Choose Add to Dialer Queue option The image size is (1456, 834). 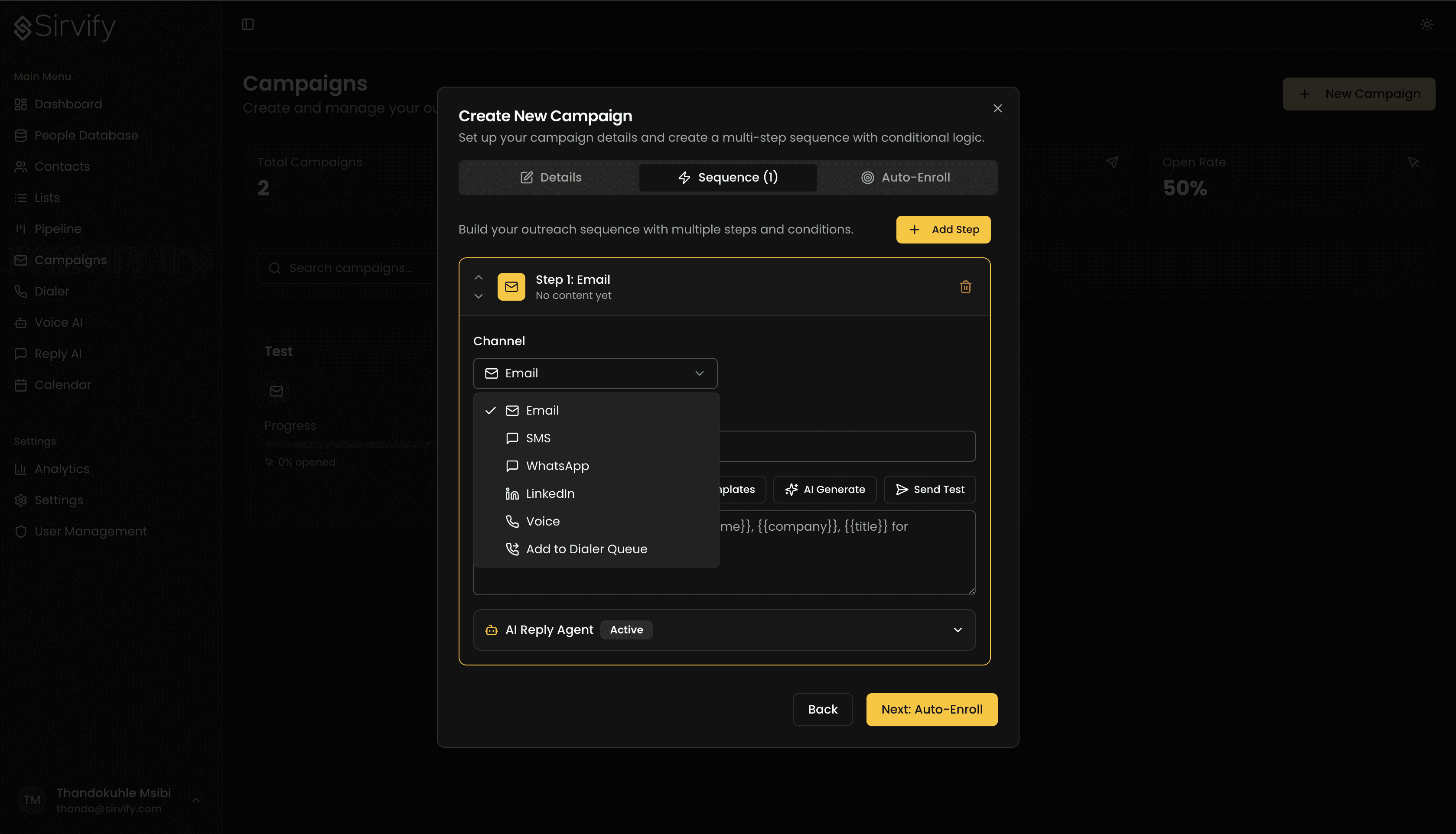(586, 549)
